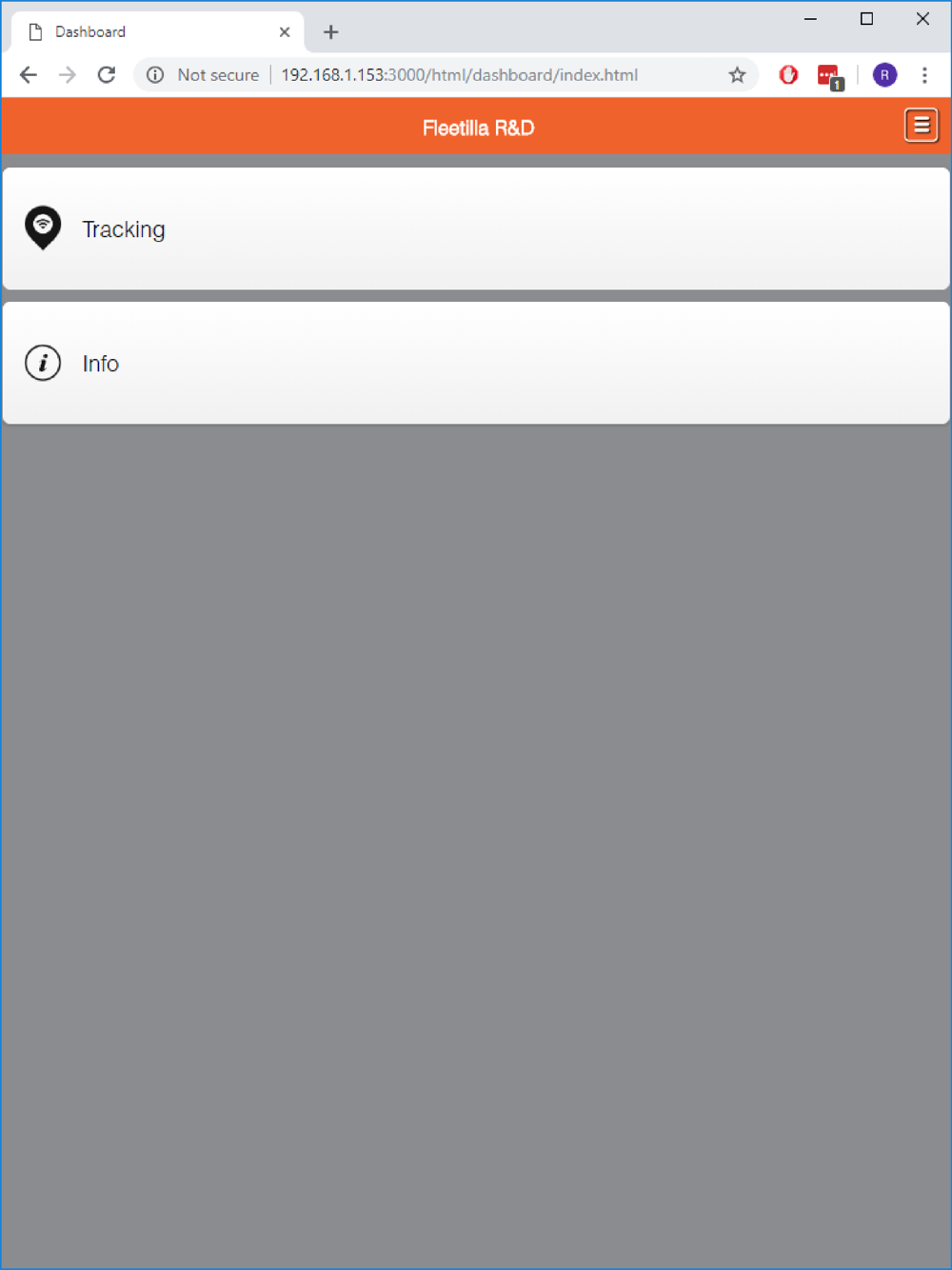Bookmark this page with the star icon
952x1270 pixels.
click(x=737, y=74)
